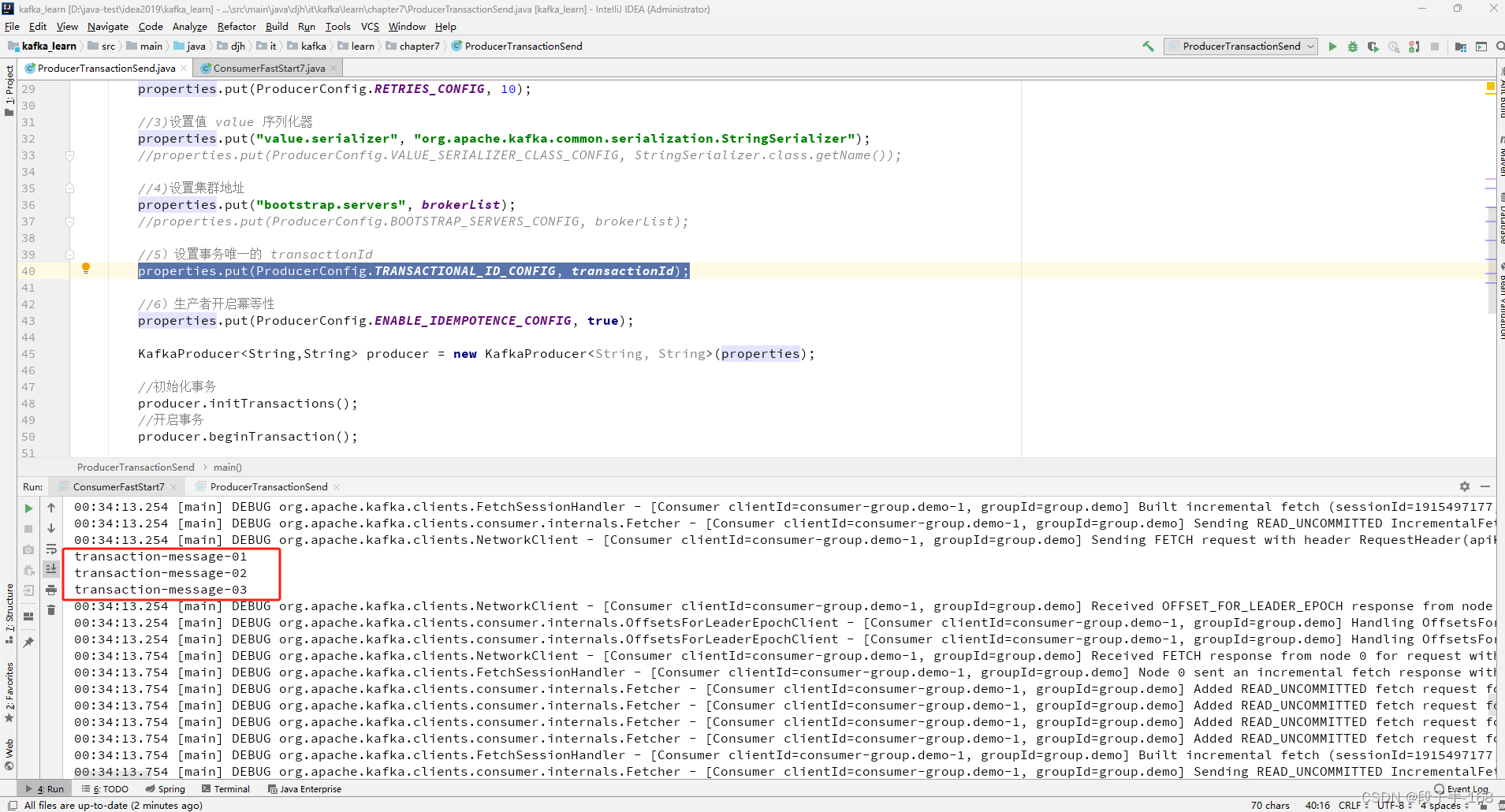The image size is (1505, 812).
Task: Open the Favorites side panel
Action: (x=9, y=692)
